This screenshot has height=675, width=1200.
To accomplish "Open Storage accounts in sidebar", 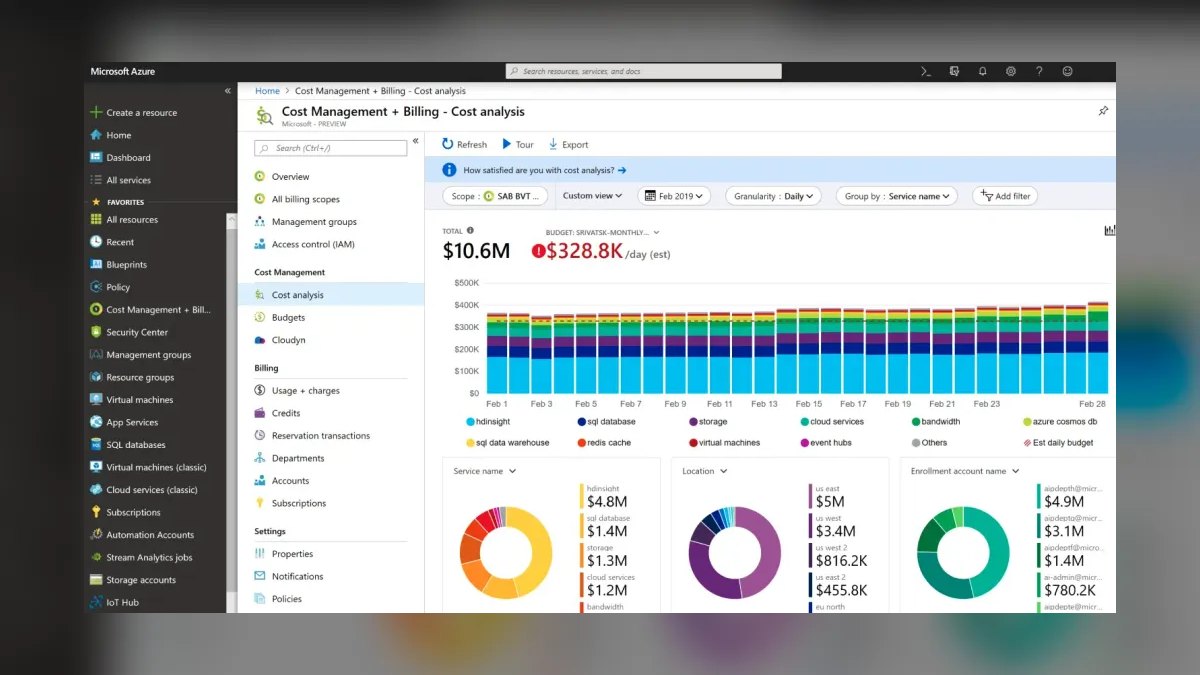I will pos(141,580).
